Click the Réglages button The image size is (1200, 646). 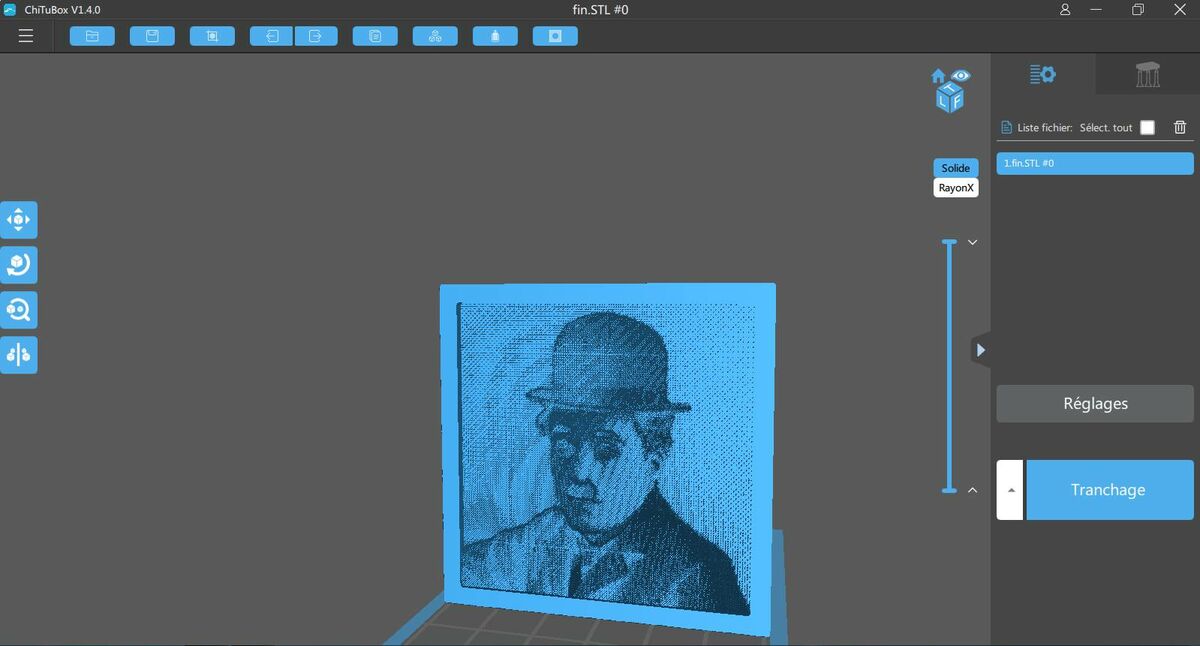1095,404
